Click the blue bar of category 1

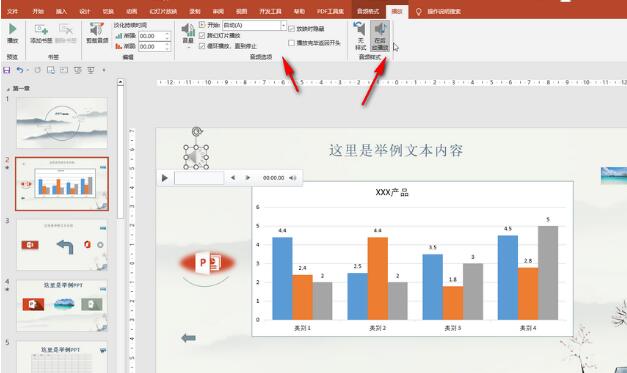(x=282, y=278)
